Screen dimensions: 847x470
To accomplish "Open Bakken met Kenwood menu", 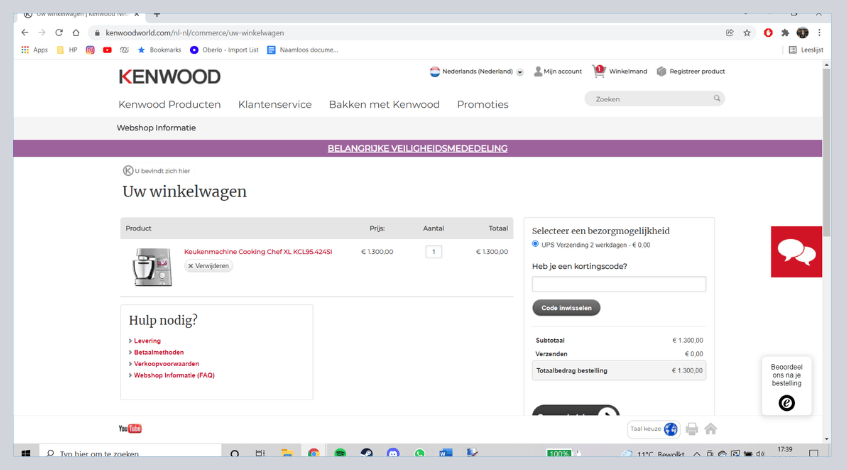I will click(x=384, y=104).
